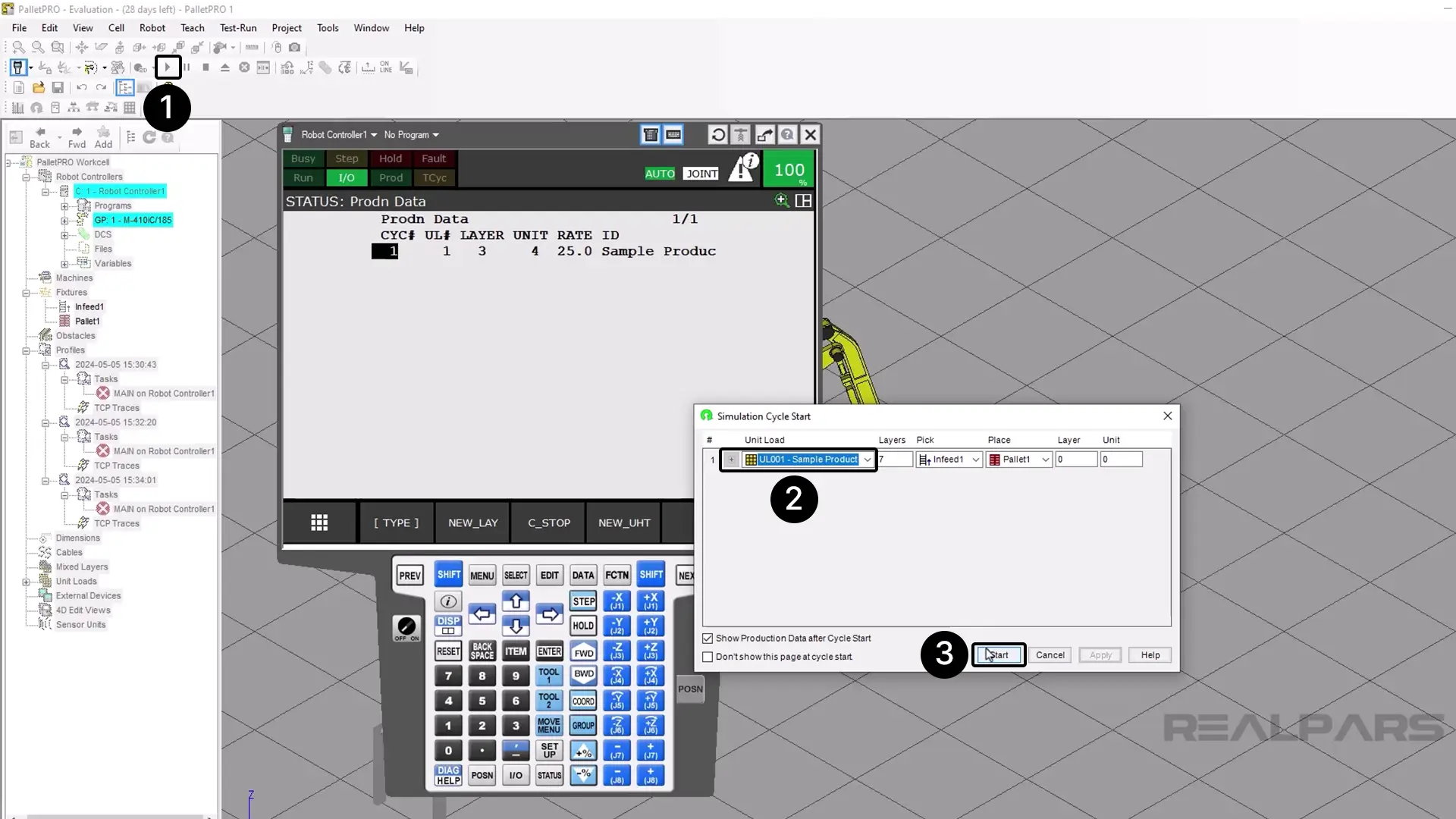The image size is (1456, 819).
Task: Click the Fwd navigation button in Cell Browser
Action: (77, 137)
